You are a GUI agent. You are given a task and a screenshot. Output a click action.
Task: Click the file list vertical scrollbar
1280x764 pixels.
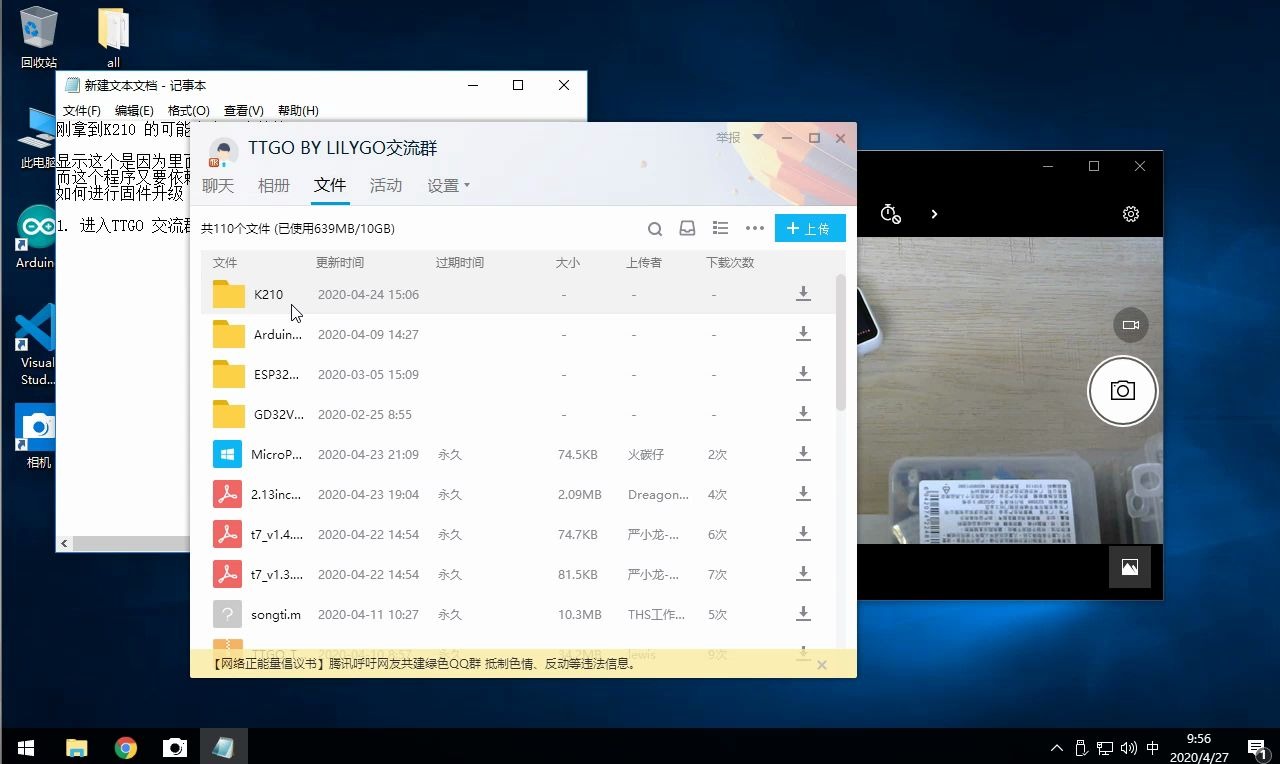coord(841,342)
